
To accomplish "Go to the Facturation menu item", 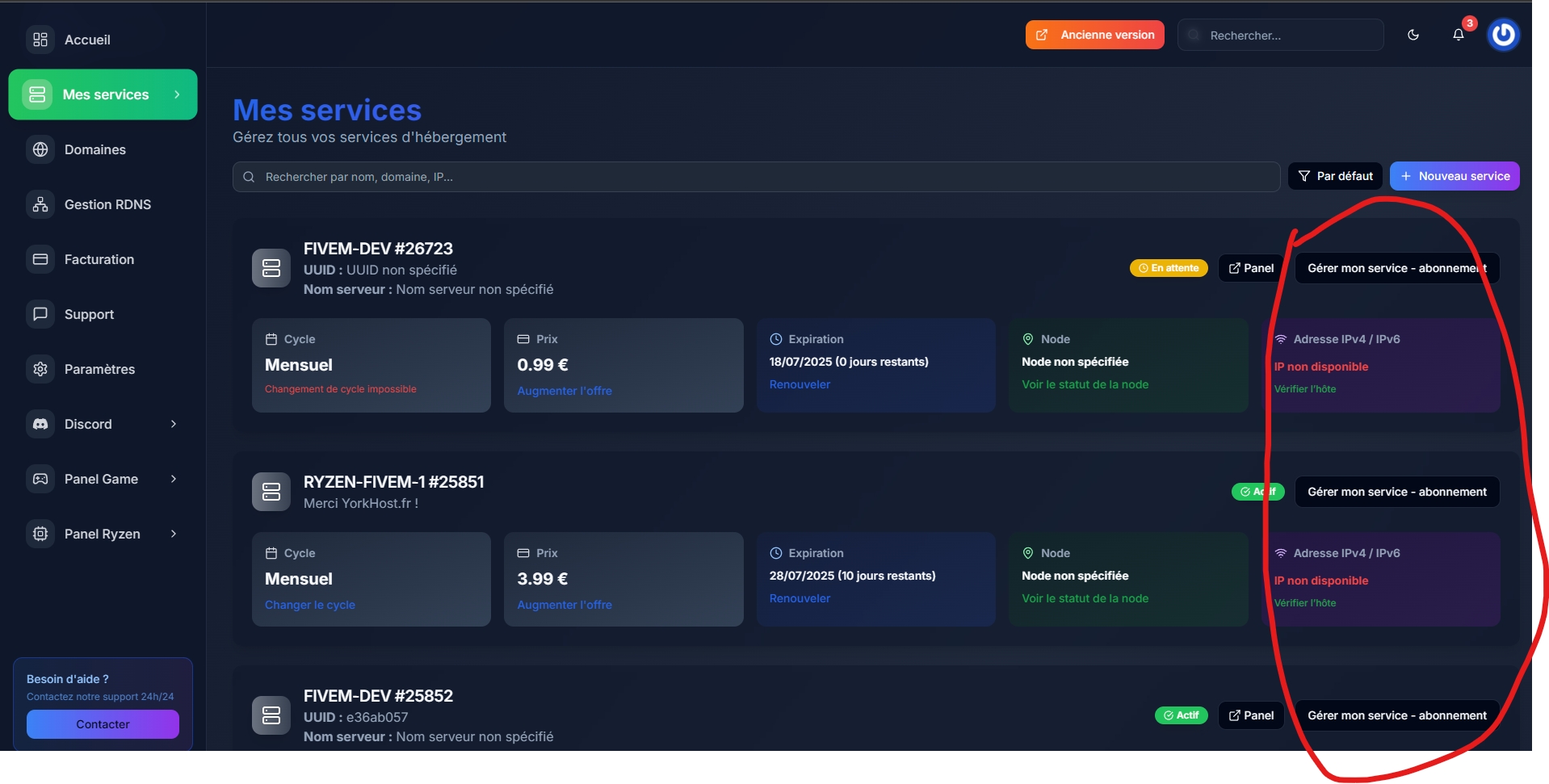I will (99, 259).
